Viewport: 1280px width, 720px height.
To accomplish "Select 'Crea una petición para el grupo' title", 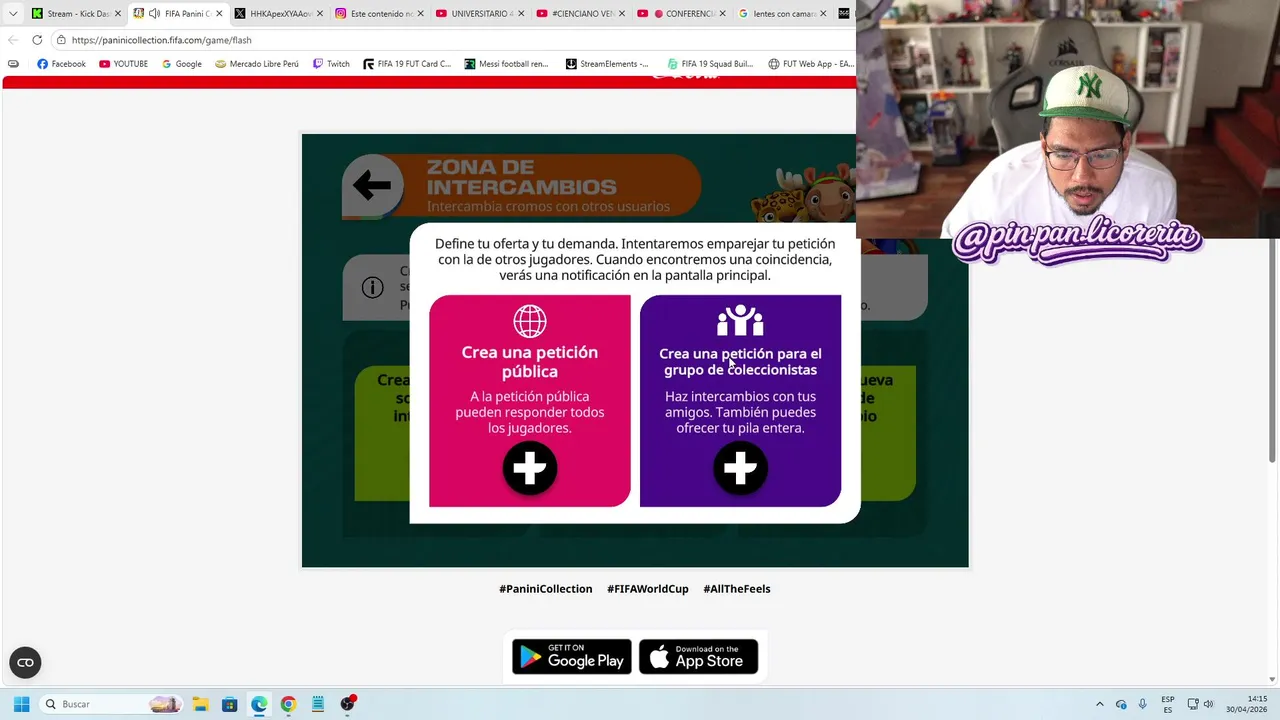I will tap(740, 362).
